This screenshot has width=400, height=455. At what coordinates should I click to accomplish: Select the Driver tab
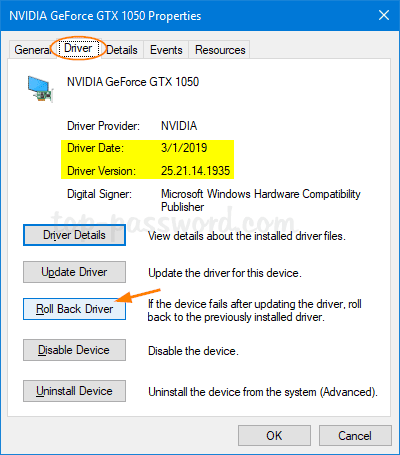coord(78,48)
